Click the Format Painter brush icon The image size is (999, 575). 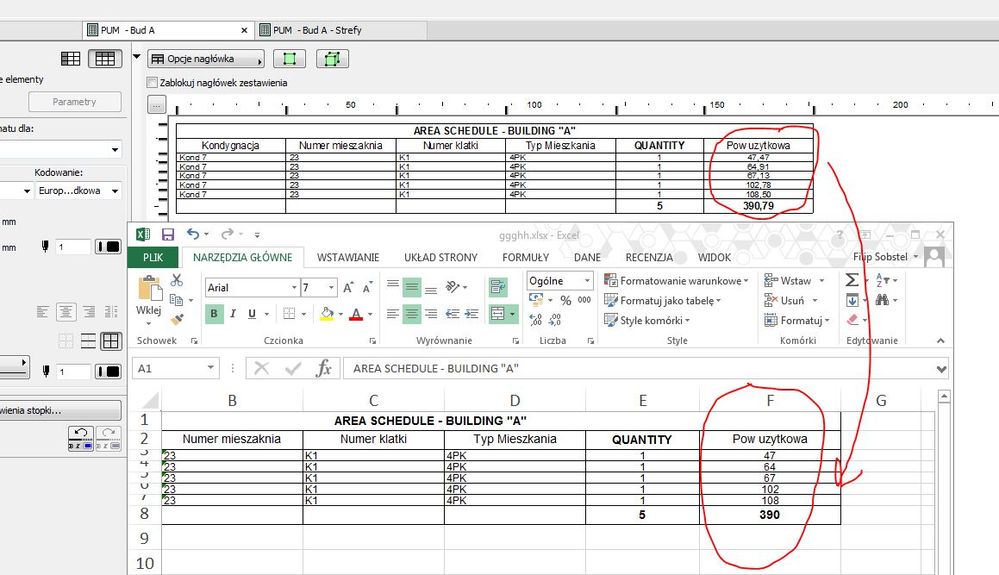(x=176, y=318)
